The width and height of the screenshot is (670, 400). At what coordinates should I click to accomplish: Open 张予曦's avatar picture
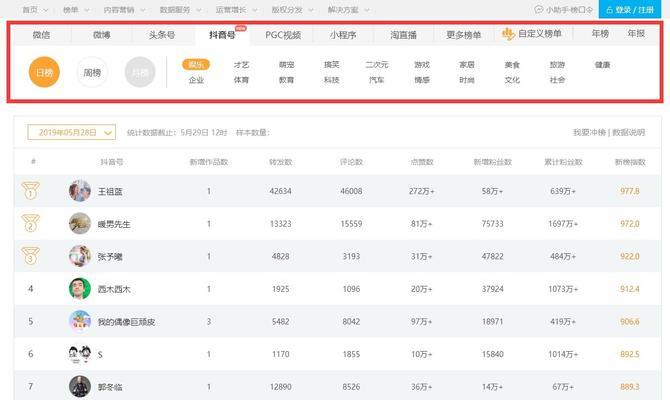click(80, 256)
